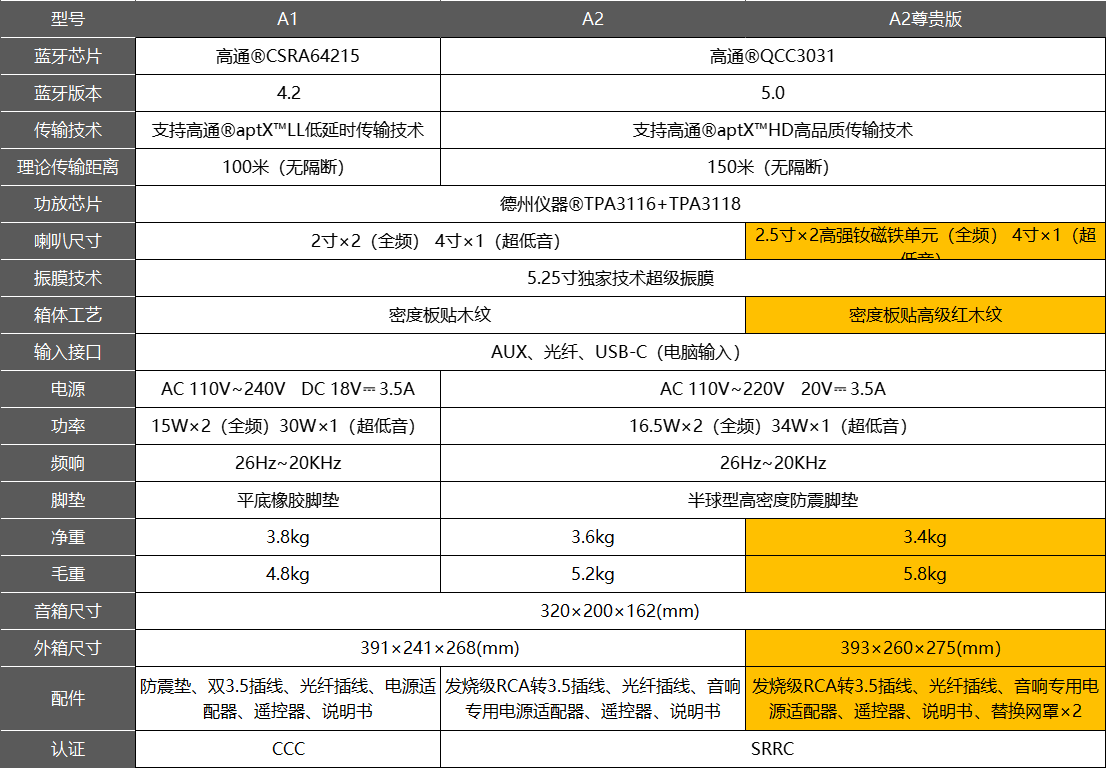Select the 4.8kg gross weight cell
The height and width of the screenshot is (769, 1107).
(288, 574)
